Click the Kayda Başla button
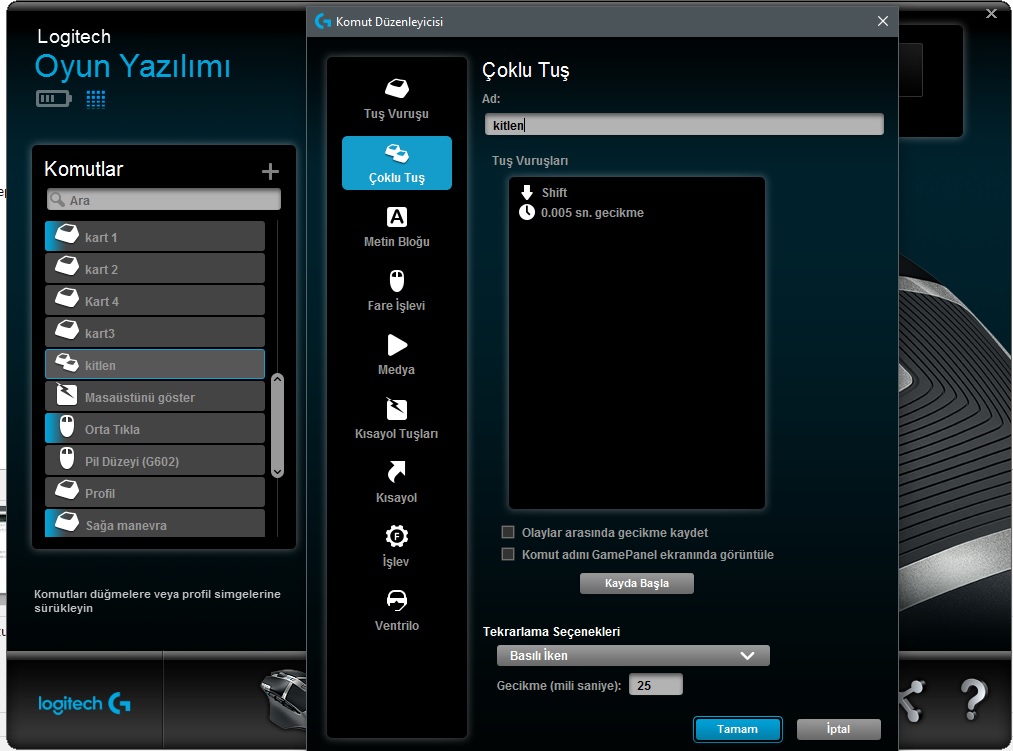The image size is (1013, 751). click(x=637, y=583)
